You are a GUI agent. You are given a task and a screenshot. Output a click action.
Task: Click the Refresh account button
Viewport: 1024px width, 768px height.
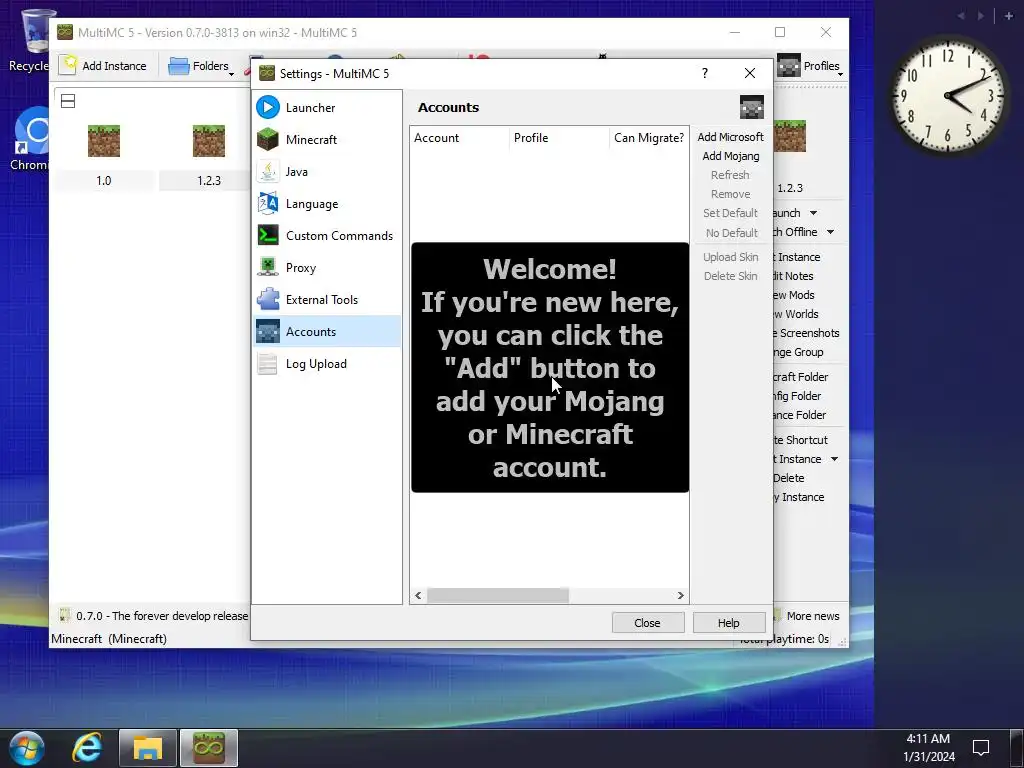[730, 175]
